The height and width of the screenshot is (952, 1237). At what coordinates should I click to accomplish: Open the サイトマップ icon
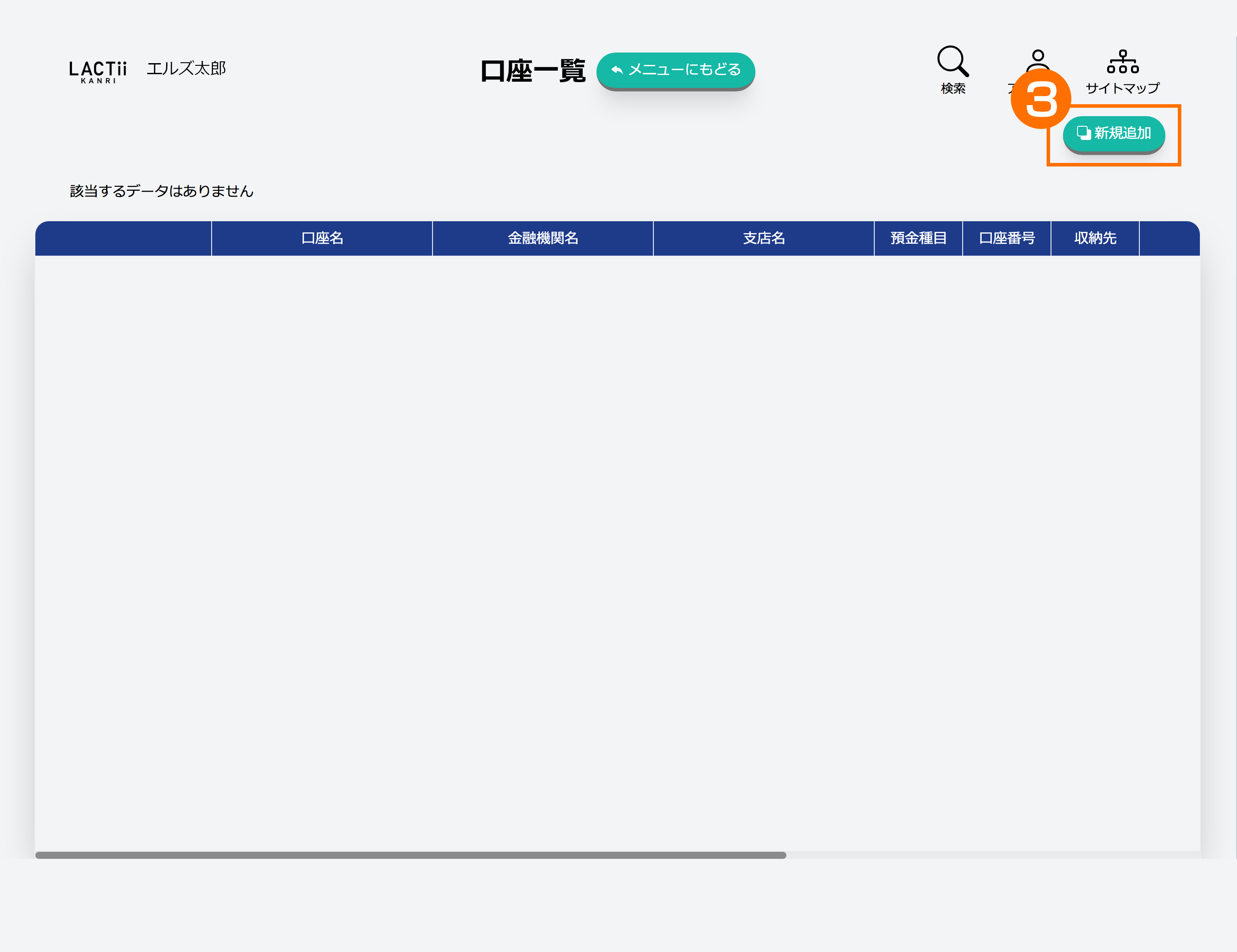1123,62
